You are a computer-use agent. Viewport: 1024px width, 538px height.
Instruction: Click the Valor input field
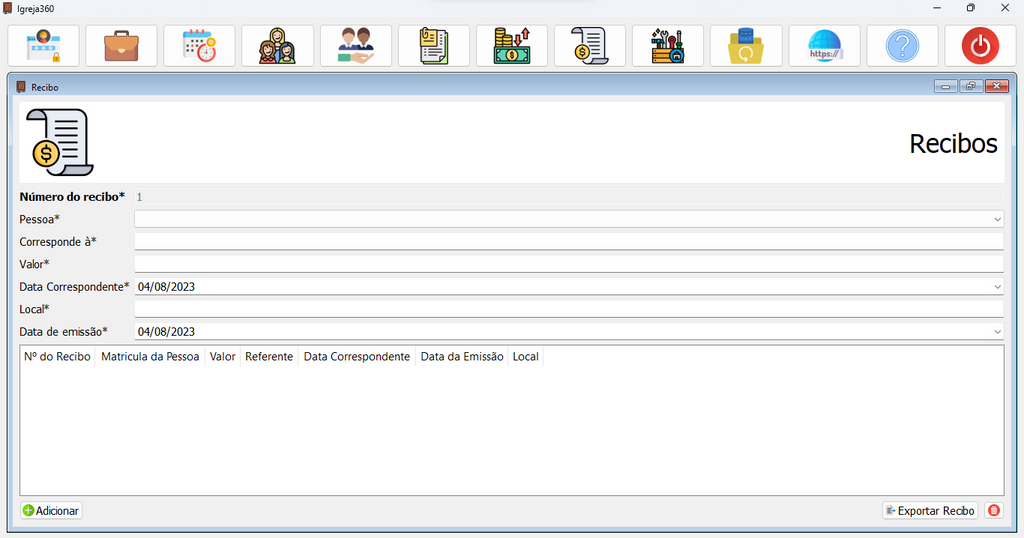pyautogui.click(x=569, y=264)
